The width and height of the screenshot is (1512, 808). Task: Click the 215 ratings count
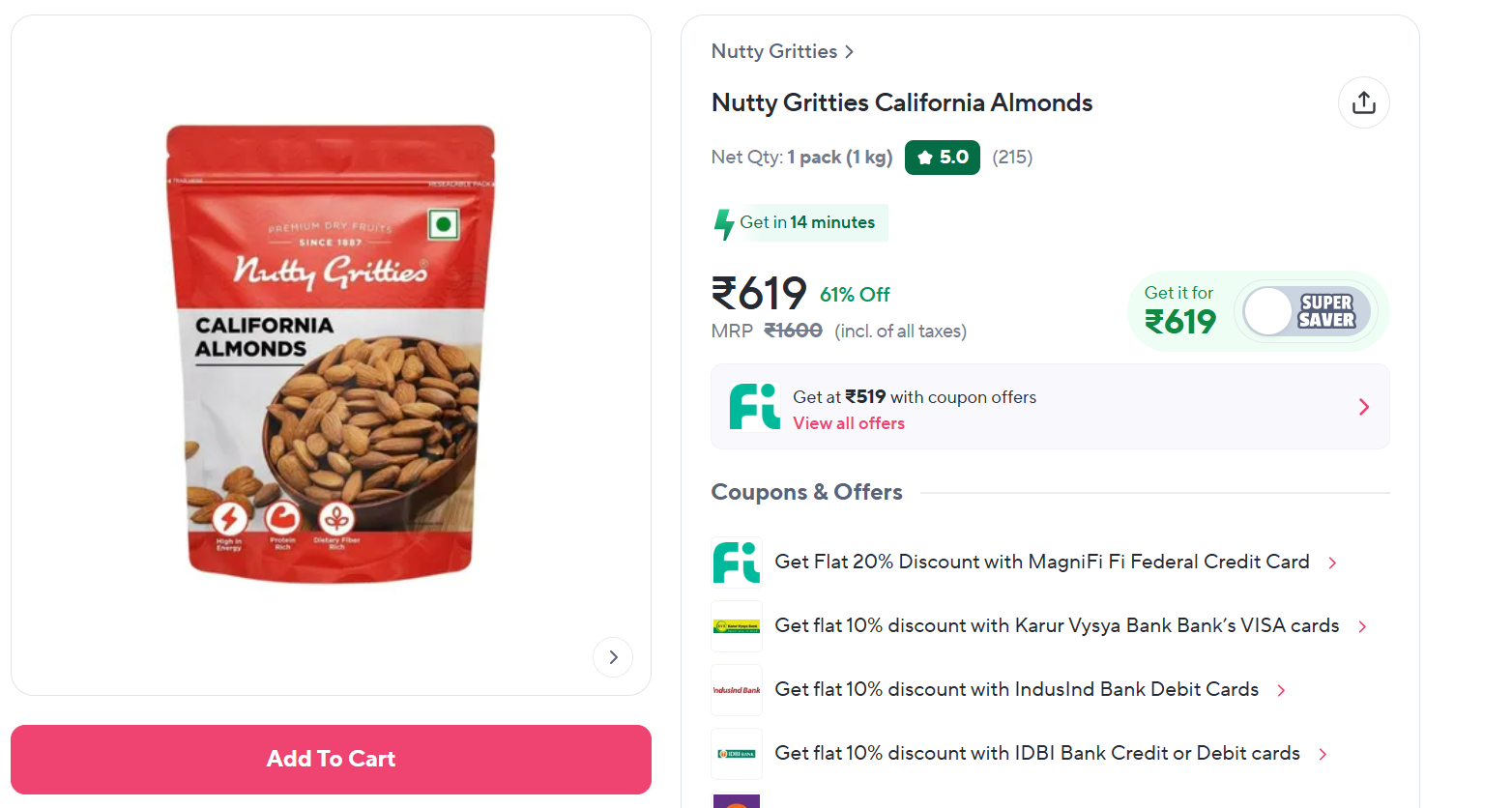[x=1012, y=158]
